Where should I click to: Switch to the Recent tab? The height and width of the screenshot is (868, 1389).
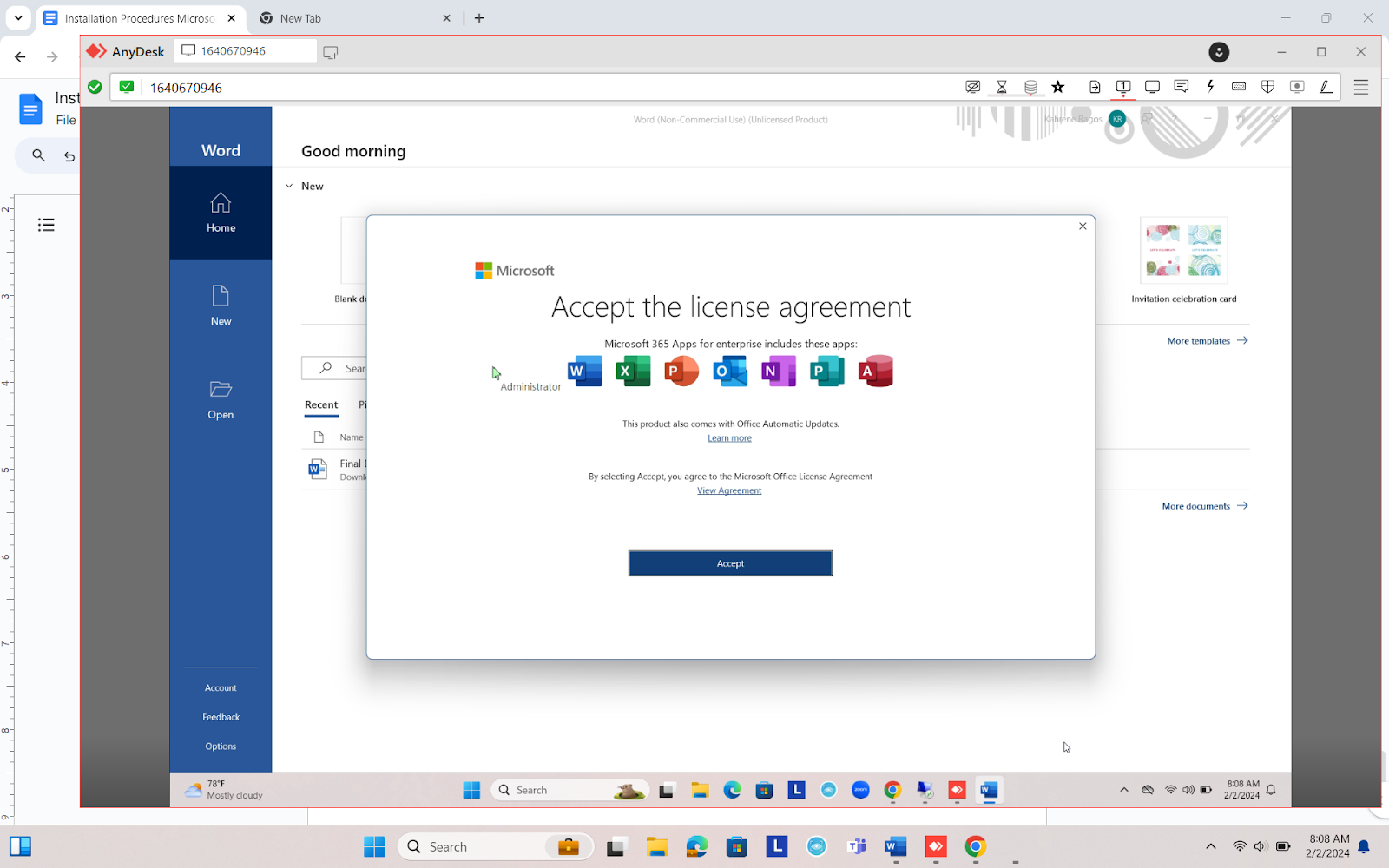[321, 405]
